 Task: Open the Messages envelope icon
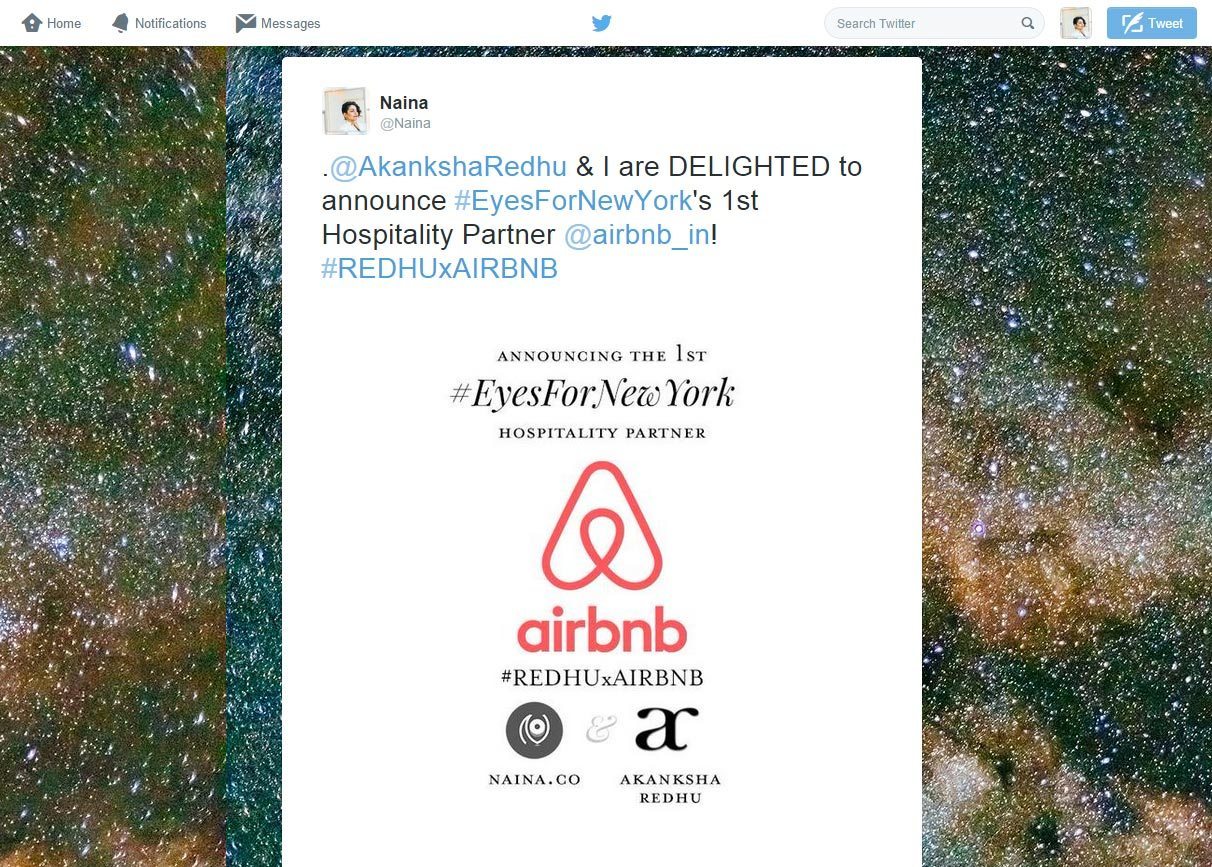246,23
